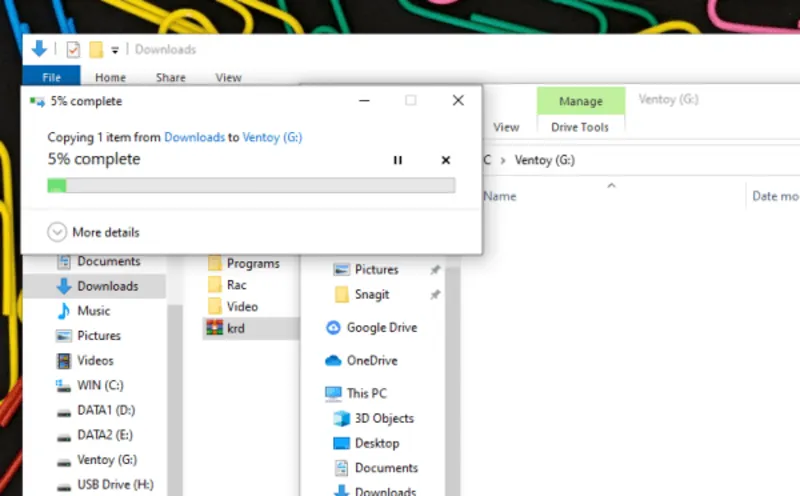
Task: Unpin Snagit using its pin icon
Action: (x=435, y=294)
